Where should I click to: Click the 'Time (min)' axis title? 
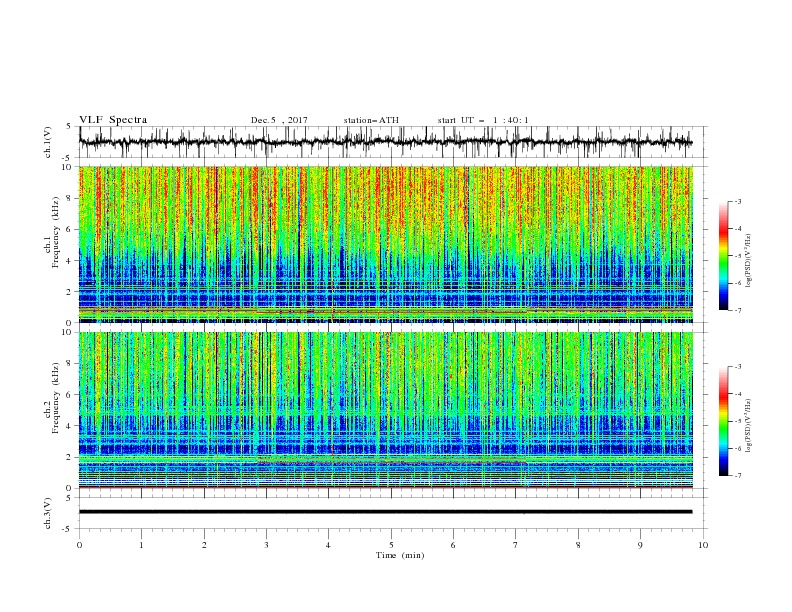pos(400,555)
